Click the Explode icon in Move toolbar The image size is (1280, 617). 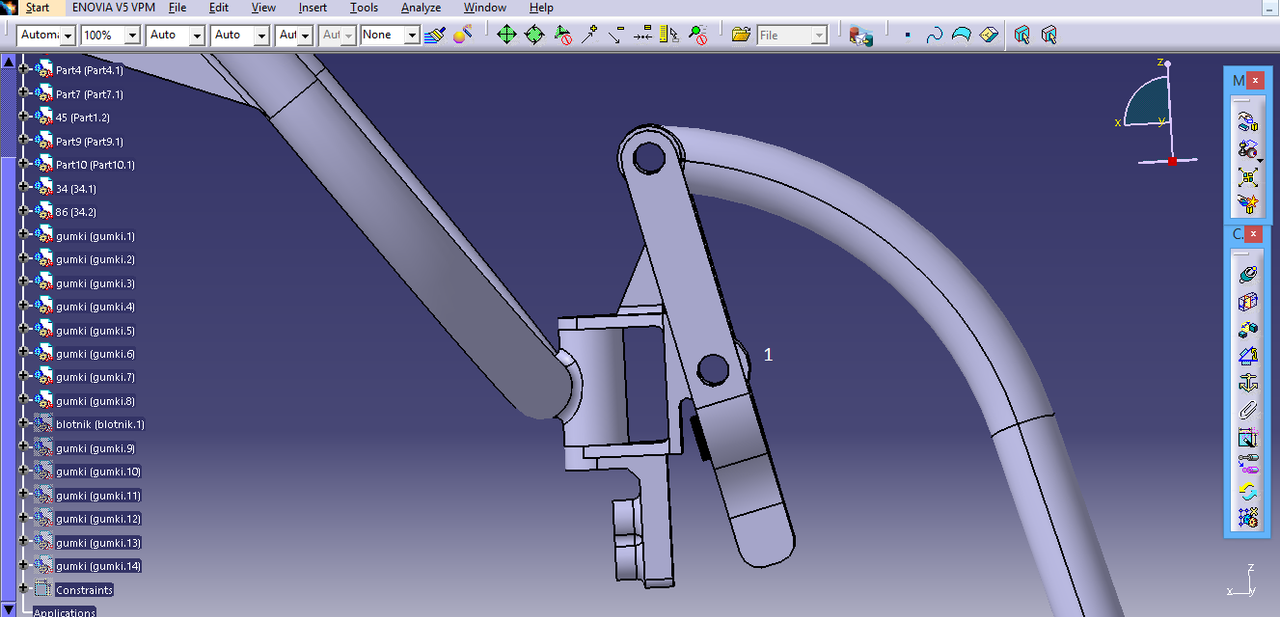tap(1247, 178)
